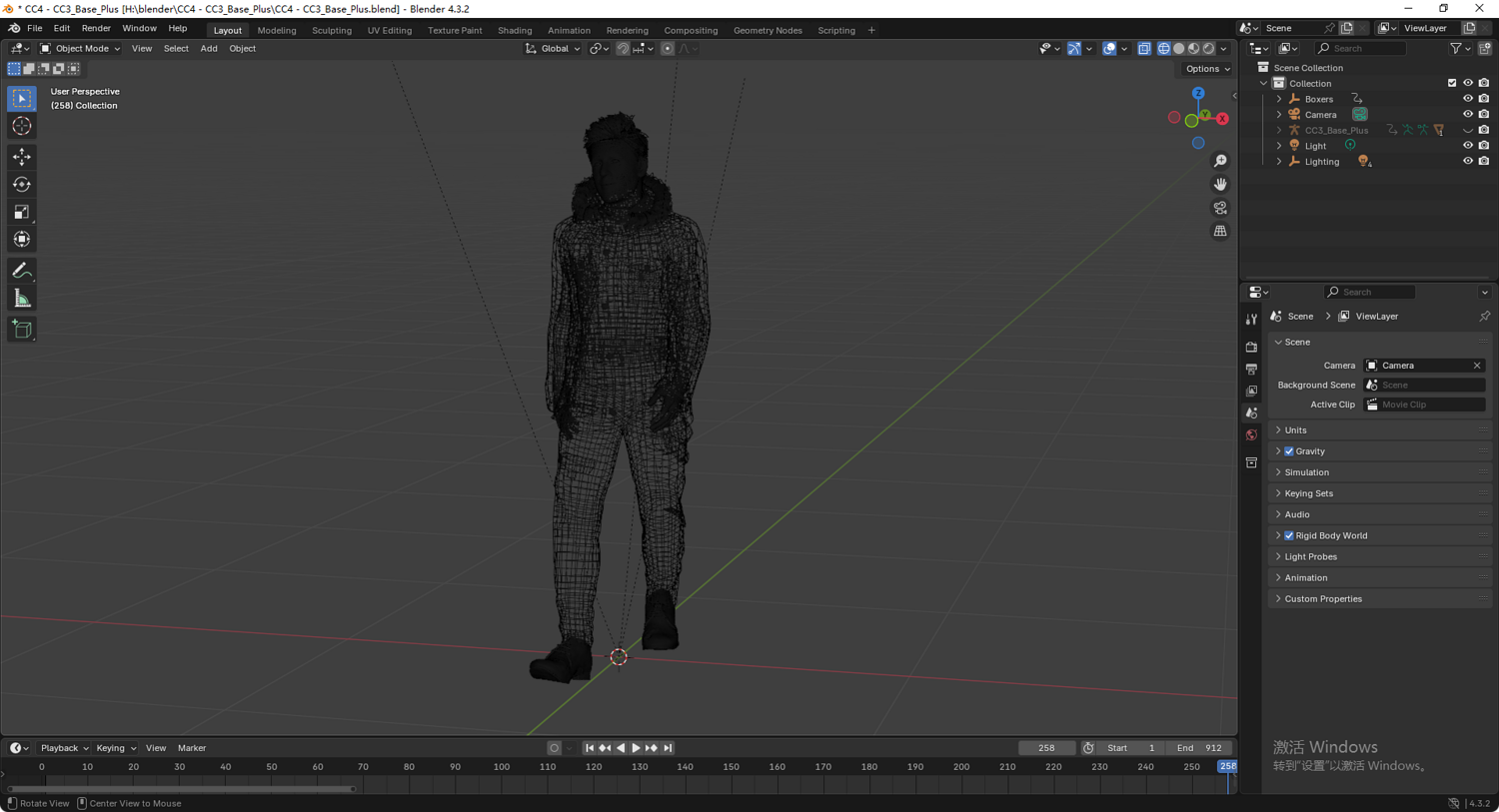Click the Options button in viewport

tap(1207, 69)
